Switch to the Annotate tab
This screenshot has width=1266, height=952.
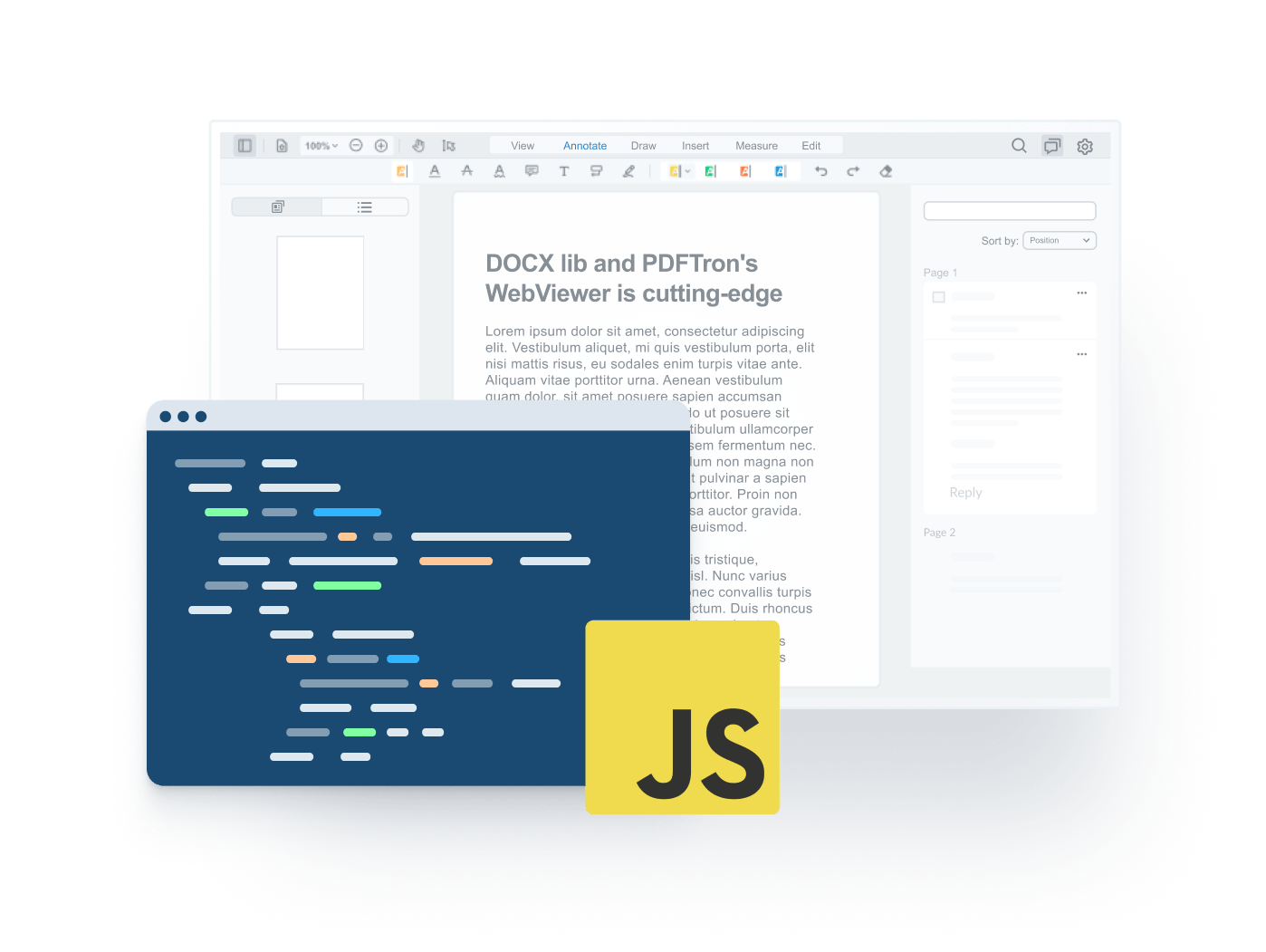[585, 146]
